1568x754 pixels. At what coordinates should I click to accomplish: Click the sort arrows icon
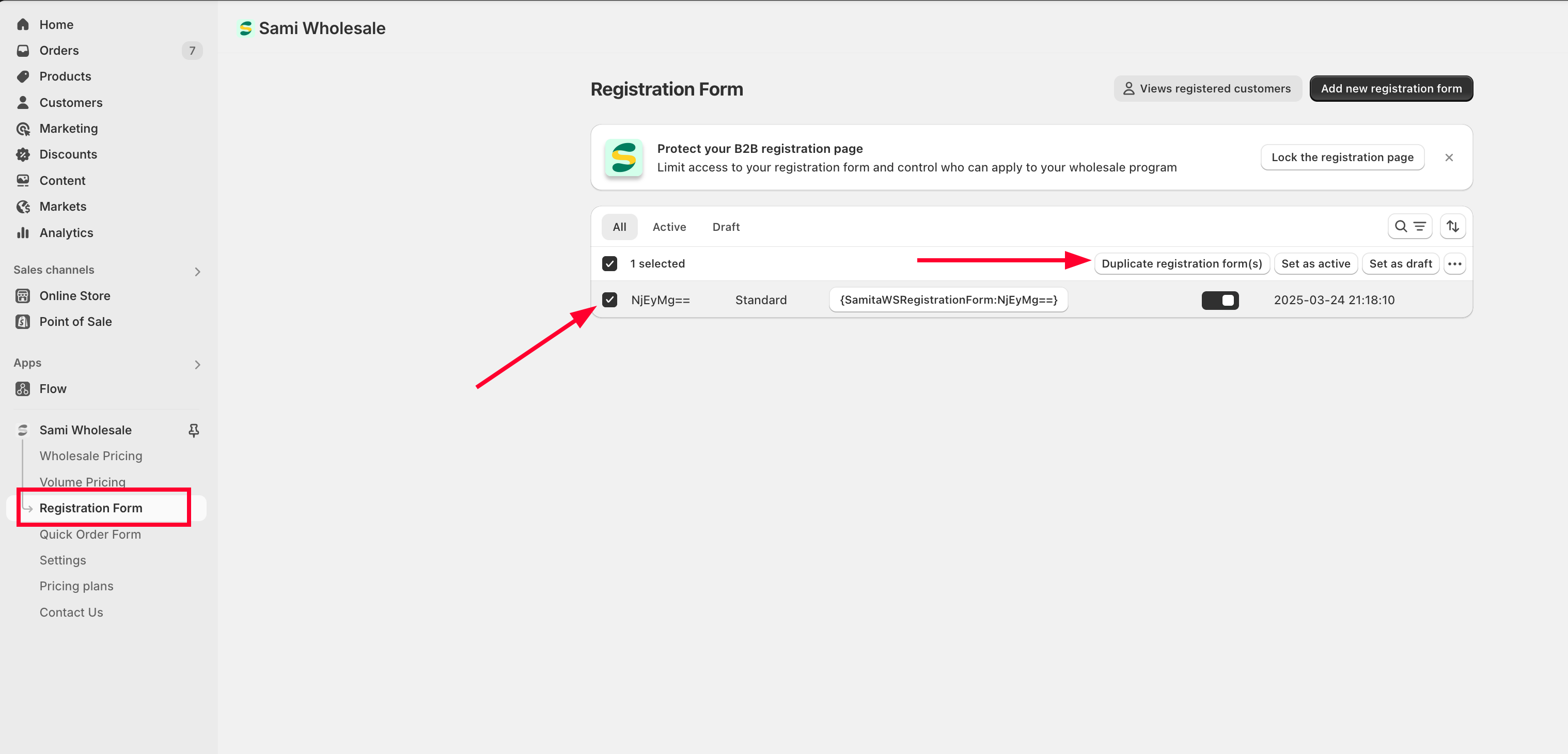(1452, 226)
